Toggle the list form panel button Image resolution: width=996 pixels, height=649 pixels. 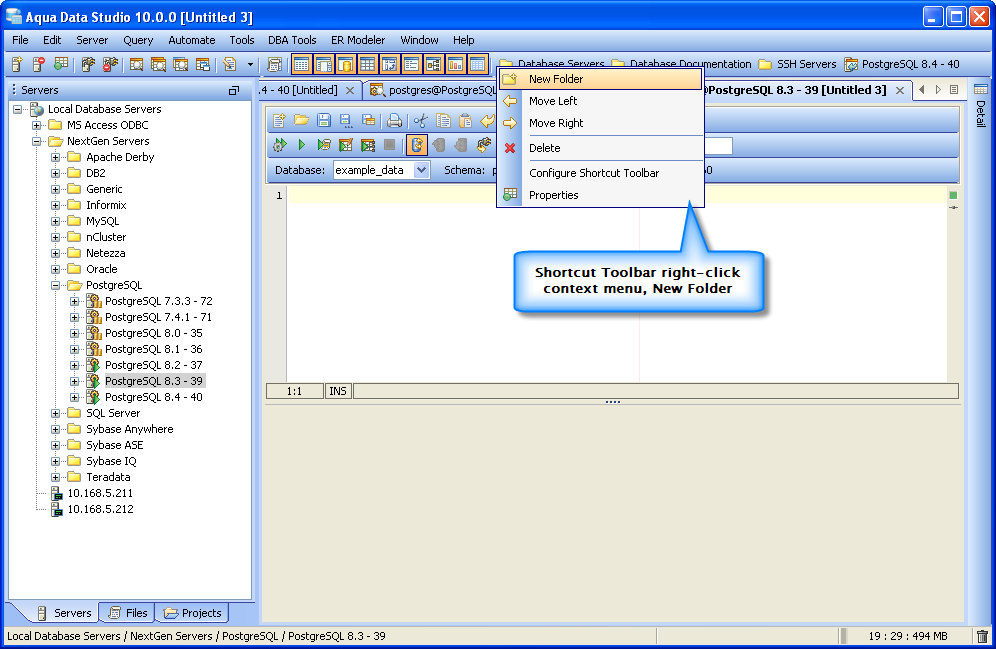pos(412,64)
